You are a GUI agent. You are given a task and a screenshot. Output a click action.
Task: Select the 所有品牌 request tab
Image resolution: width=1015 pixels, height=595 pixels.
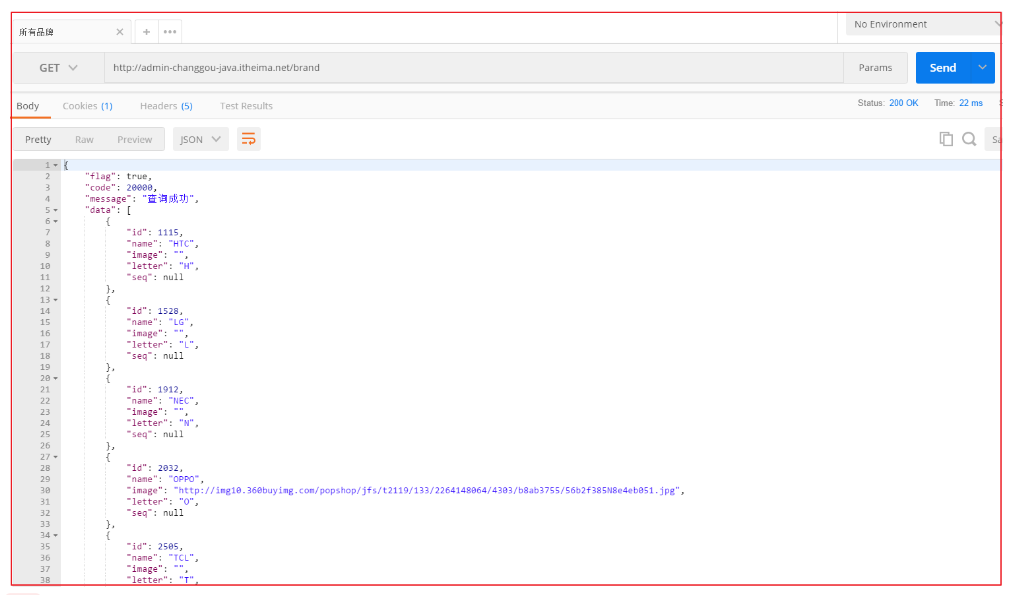(x=71, y=32)
